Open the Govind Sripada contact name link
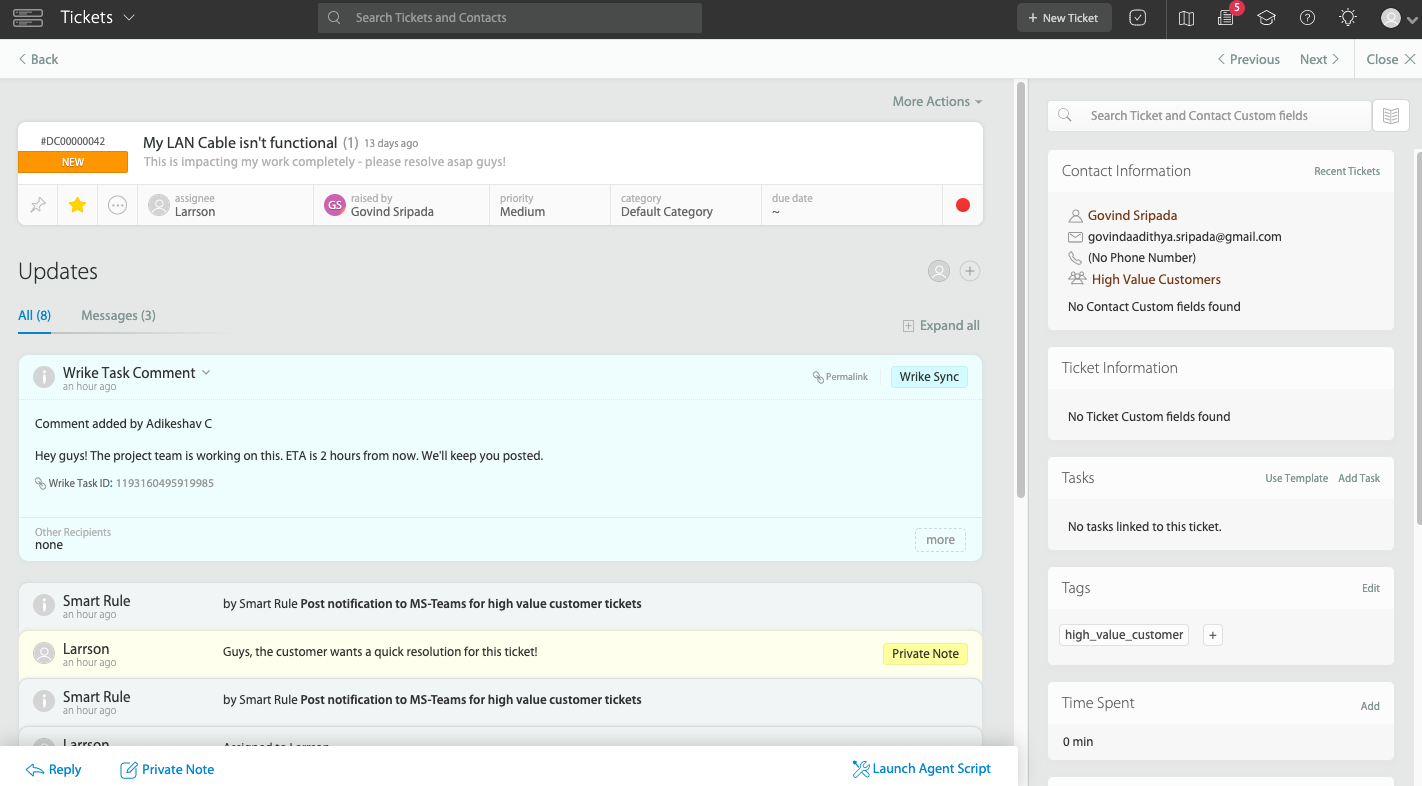 (x=1132, y=215)
